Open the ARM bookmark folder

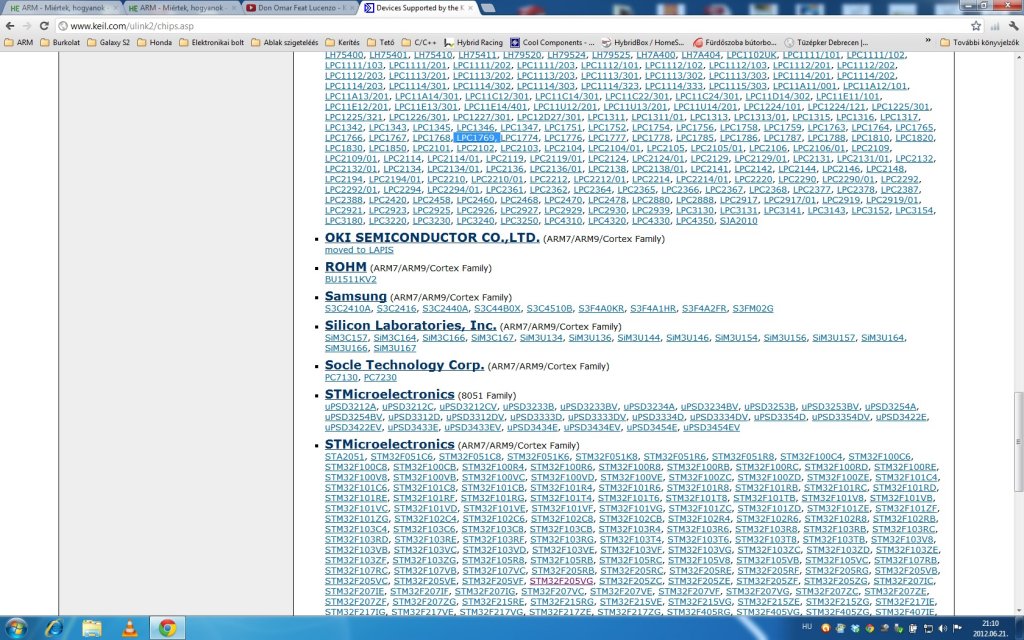coord(19,42)
